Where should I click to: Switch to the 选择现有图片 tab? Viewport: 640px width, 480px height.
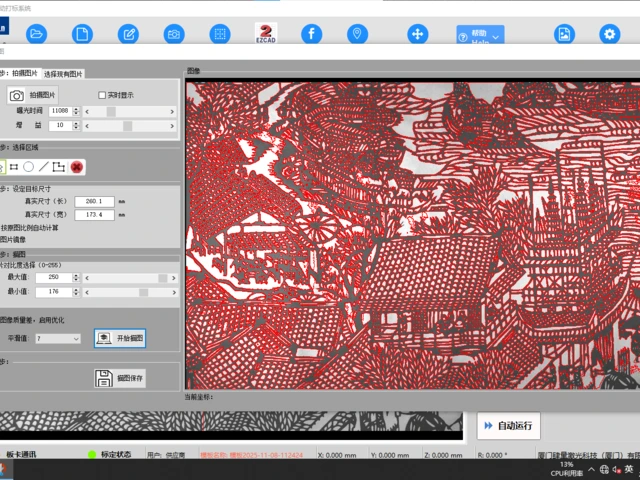tap(63, 74)
